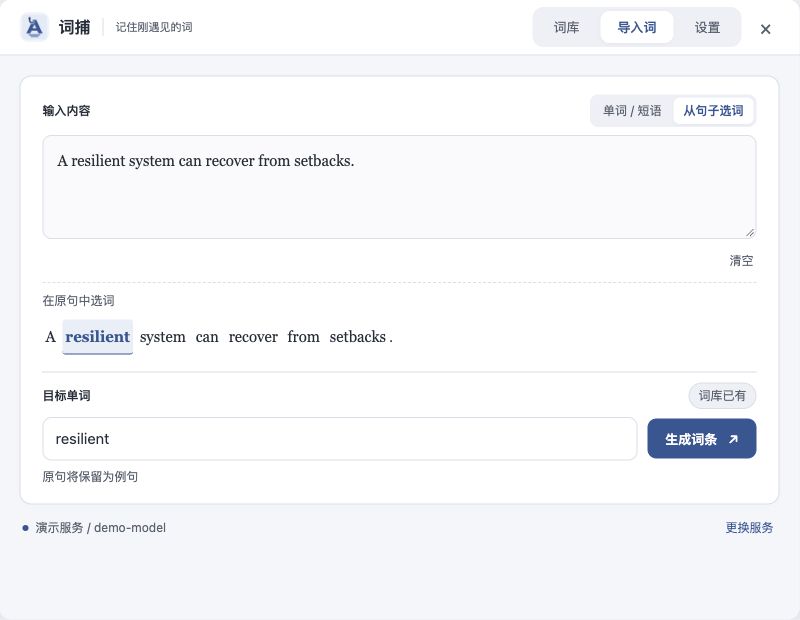
Task: Grab the textarea resize handle corner
Action: 749,233
